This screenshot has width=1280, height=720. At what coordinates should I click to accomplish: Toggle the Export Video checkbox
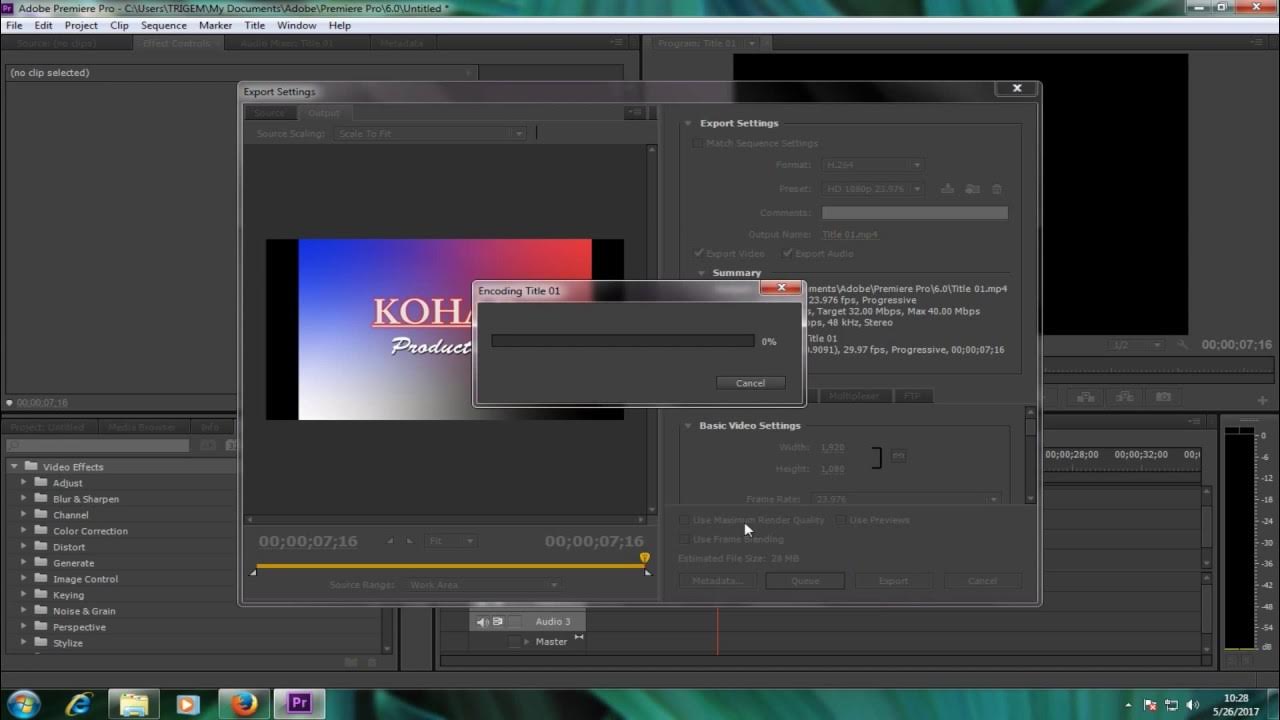pos(699,253)
